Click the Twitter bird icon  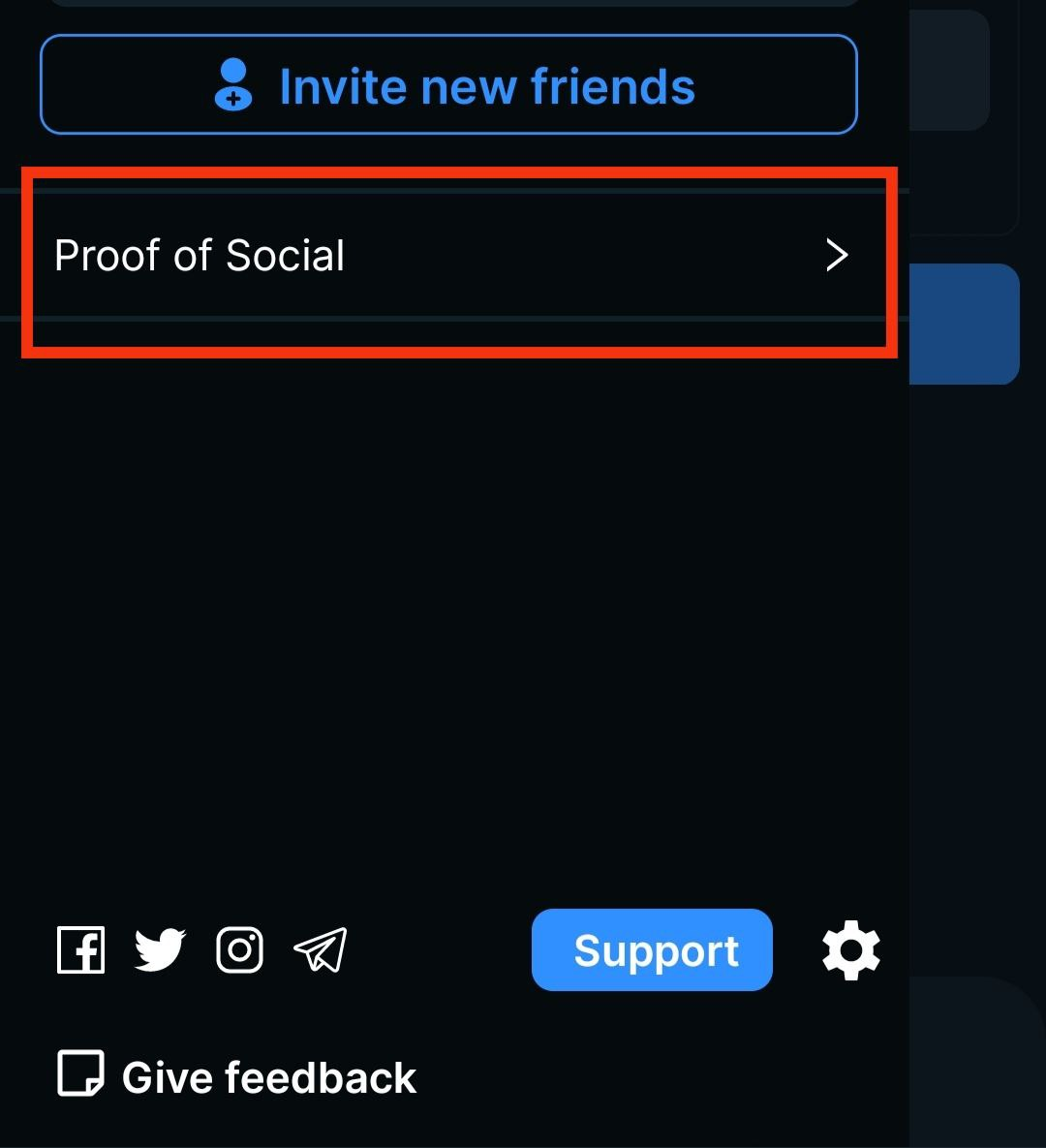point(160,949)
